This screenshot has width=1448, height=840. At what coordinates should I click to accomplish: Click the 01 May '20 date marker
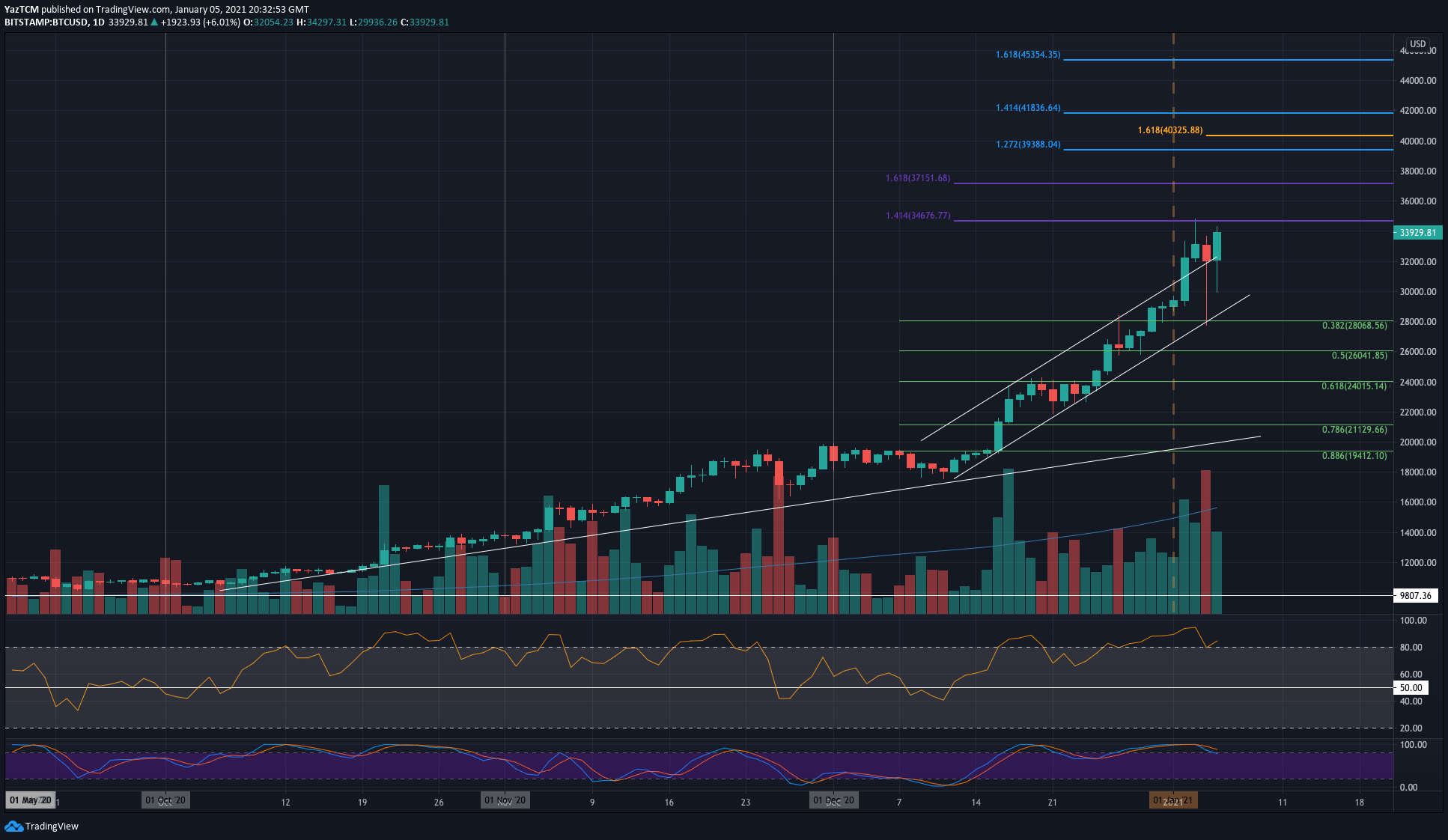click(x=31, y=800)
